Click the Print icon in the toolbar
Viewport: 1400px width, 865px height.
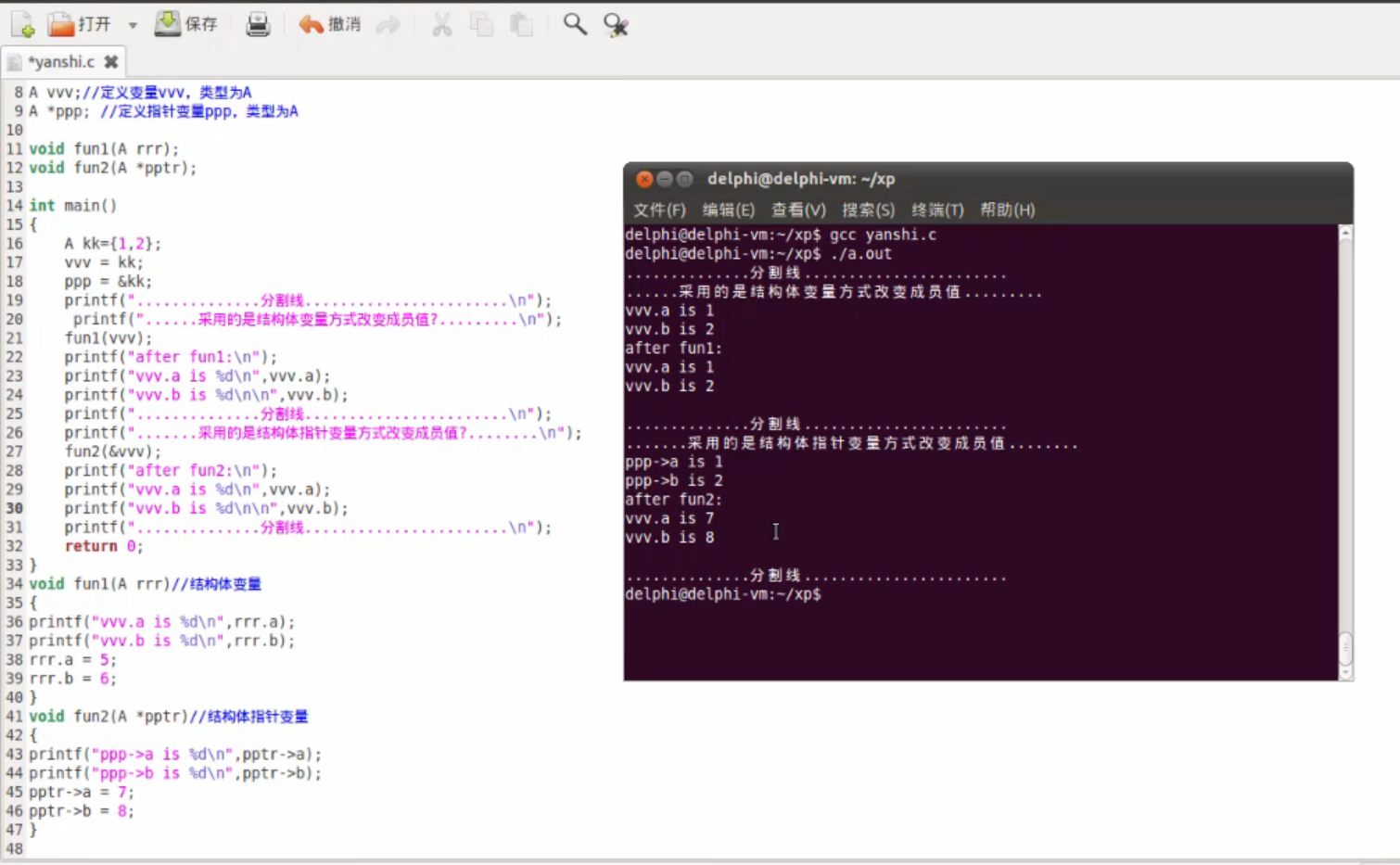[x=258, y=24]
